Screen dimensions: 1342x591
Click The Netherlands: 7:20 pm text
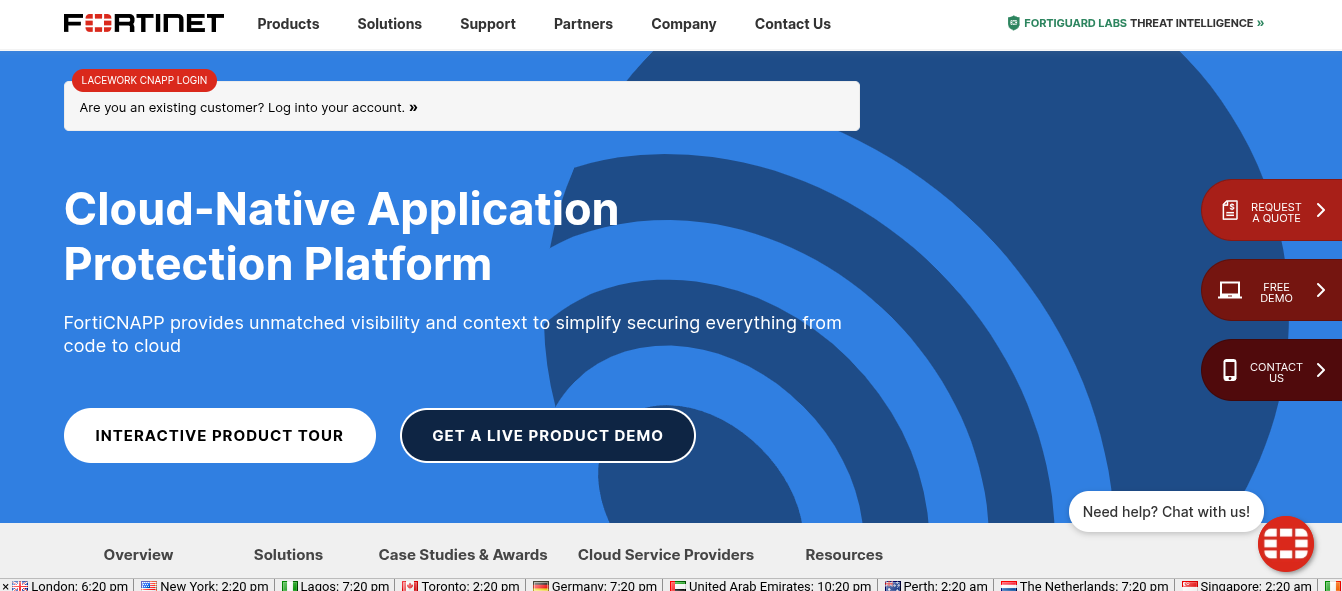coord(1095,586)
